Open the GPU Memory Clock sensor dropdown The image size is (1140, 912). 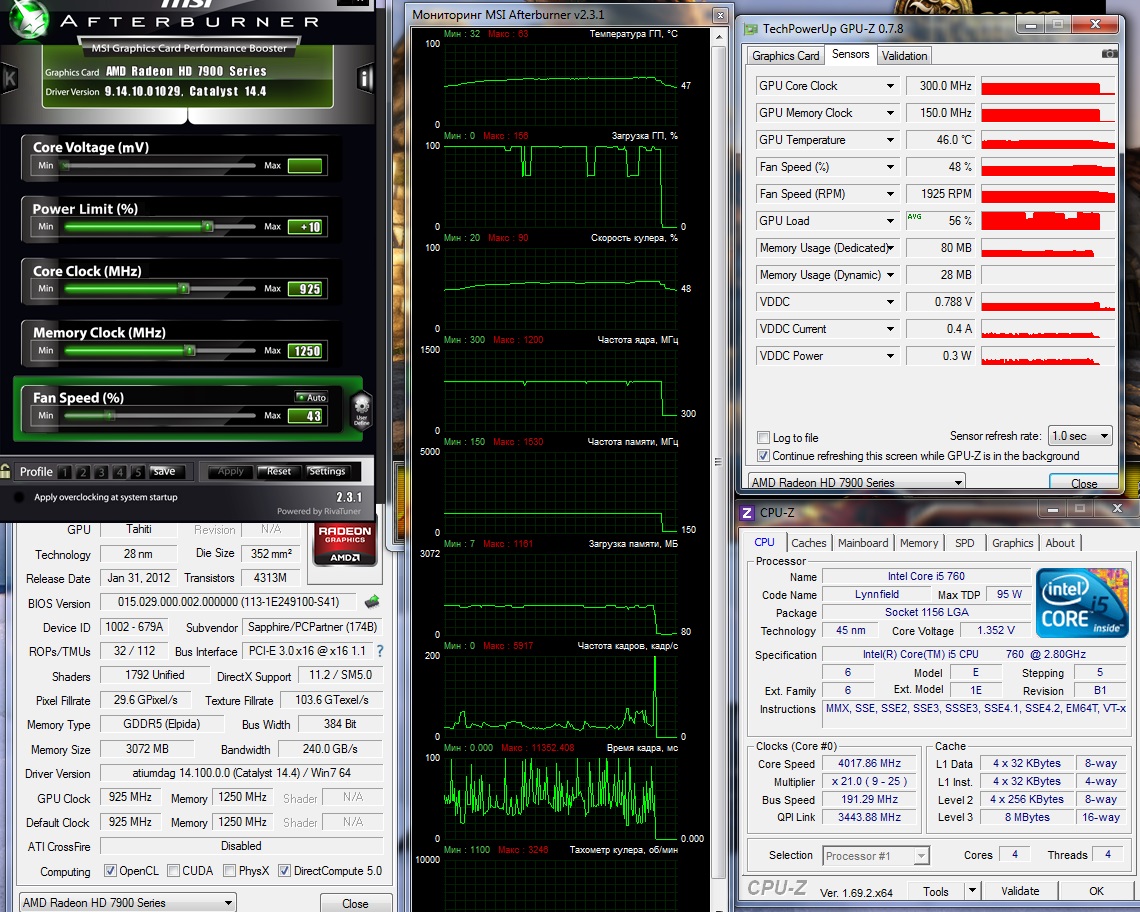pos(890,113)
